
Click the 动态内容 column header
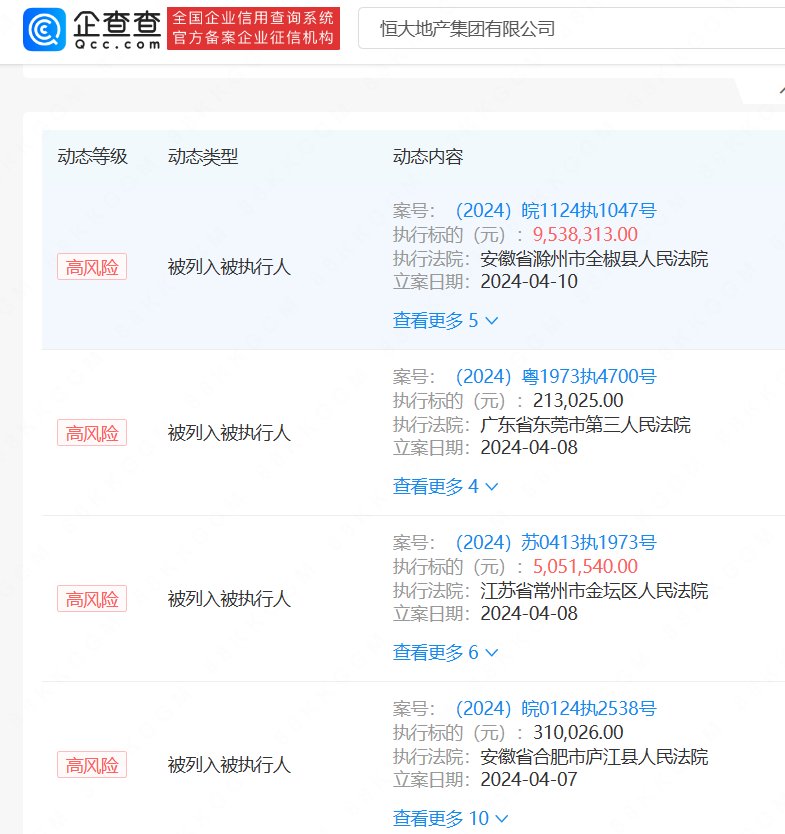pyautogui.click(x=428, y=157)
